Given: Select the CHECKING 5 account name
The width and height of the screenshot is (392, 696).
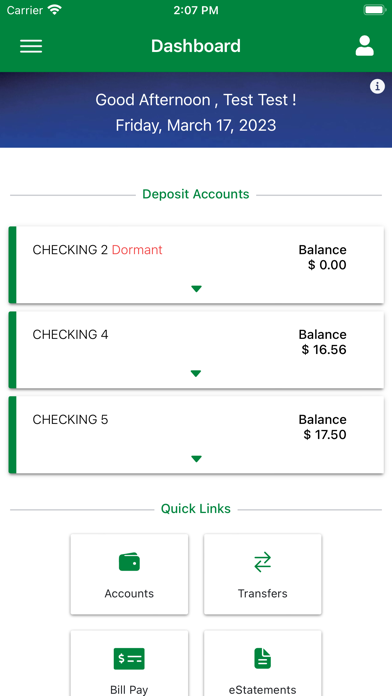Looking at the screenshot, I should (x=70, y=419).
